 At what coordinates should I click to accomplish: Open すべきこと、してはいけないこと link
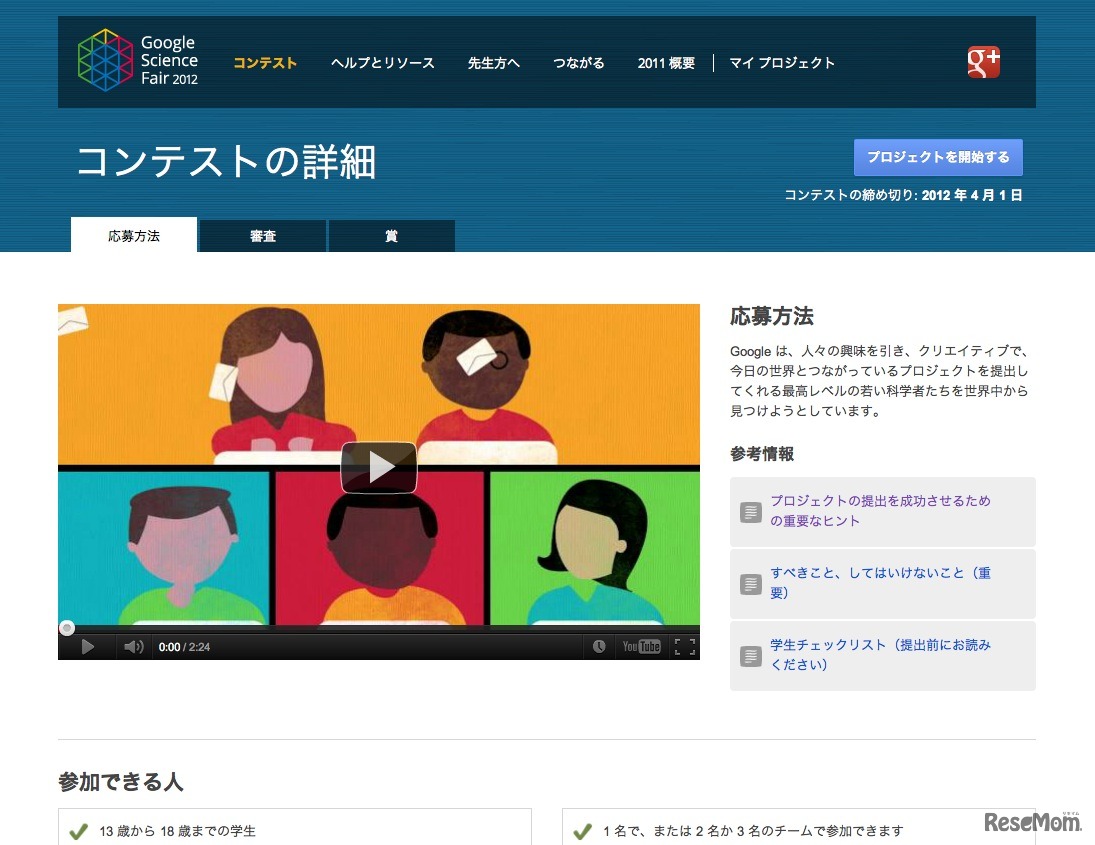[x=880, y=582]
